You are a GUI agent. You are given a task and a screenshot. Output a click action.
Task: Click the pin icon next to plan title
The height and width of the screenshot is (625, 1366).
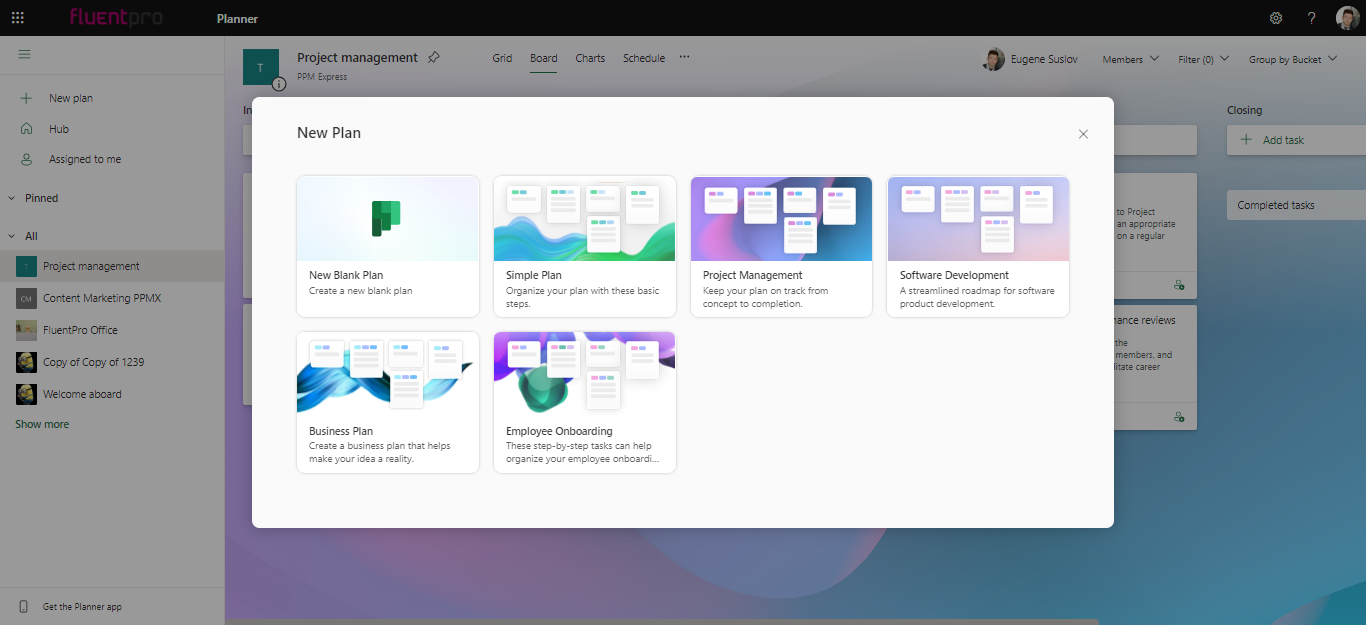click(x=433, y=58)
